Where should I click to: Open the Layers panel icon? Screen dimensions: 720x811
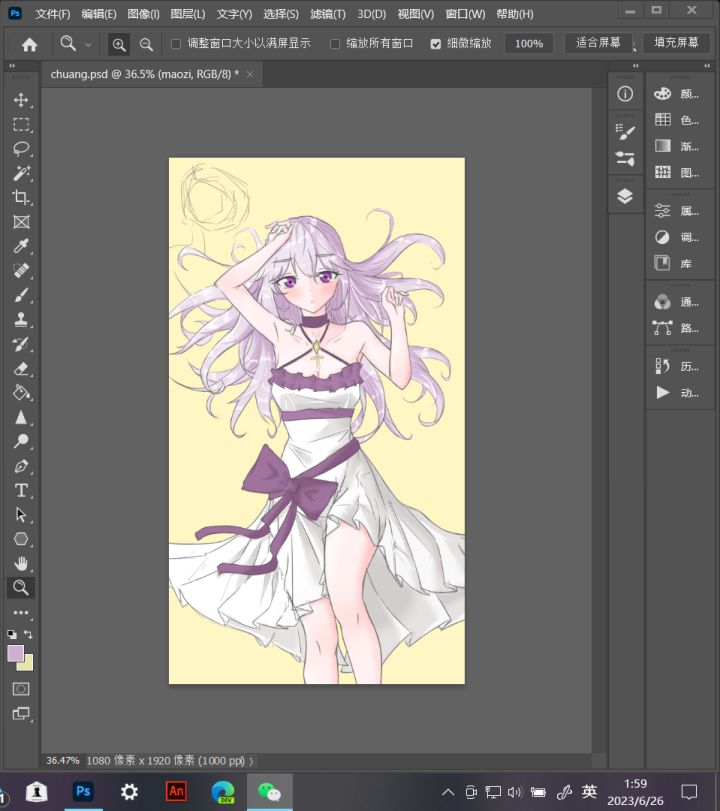pyautogui.click(x=625, y=196)
